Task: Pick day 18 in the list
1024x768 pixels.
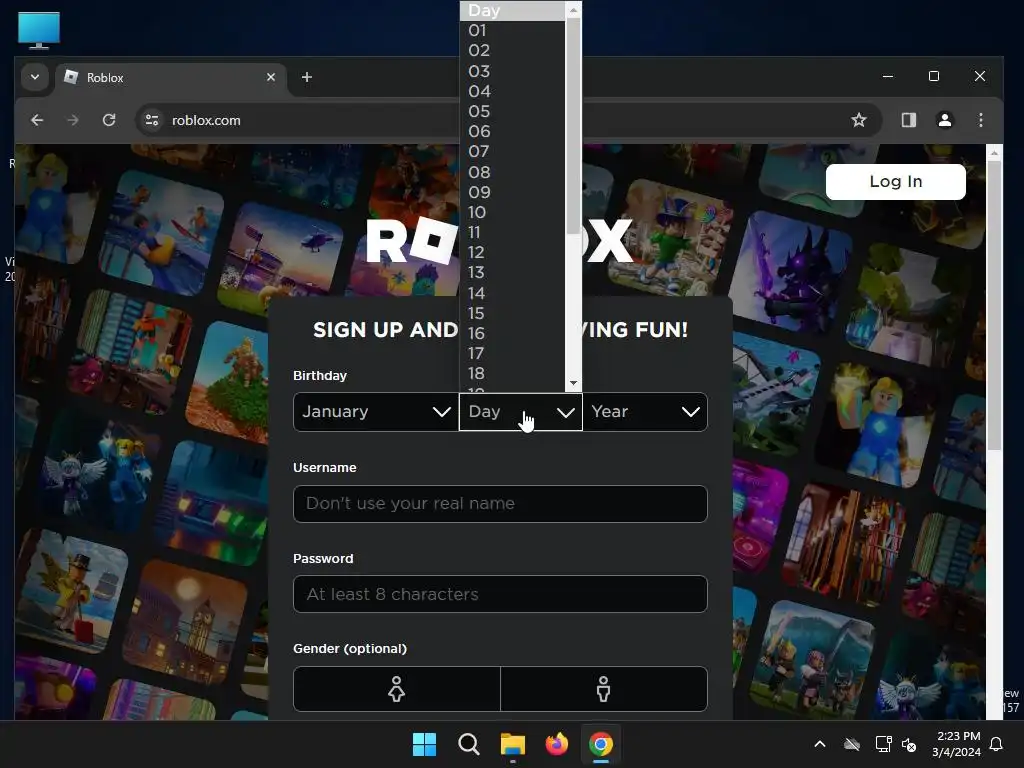Action: coord(512,374)
